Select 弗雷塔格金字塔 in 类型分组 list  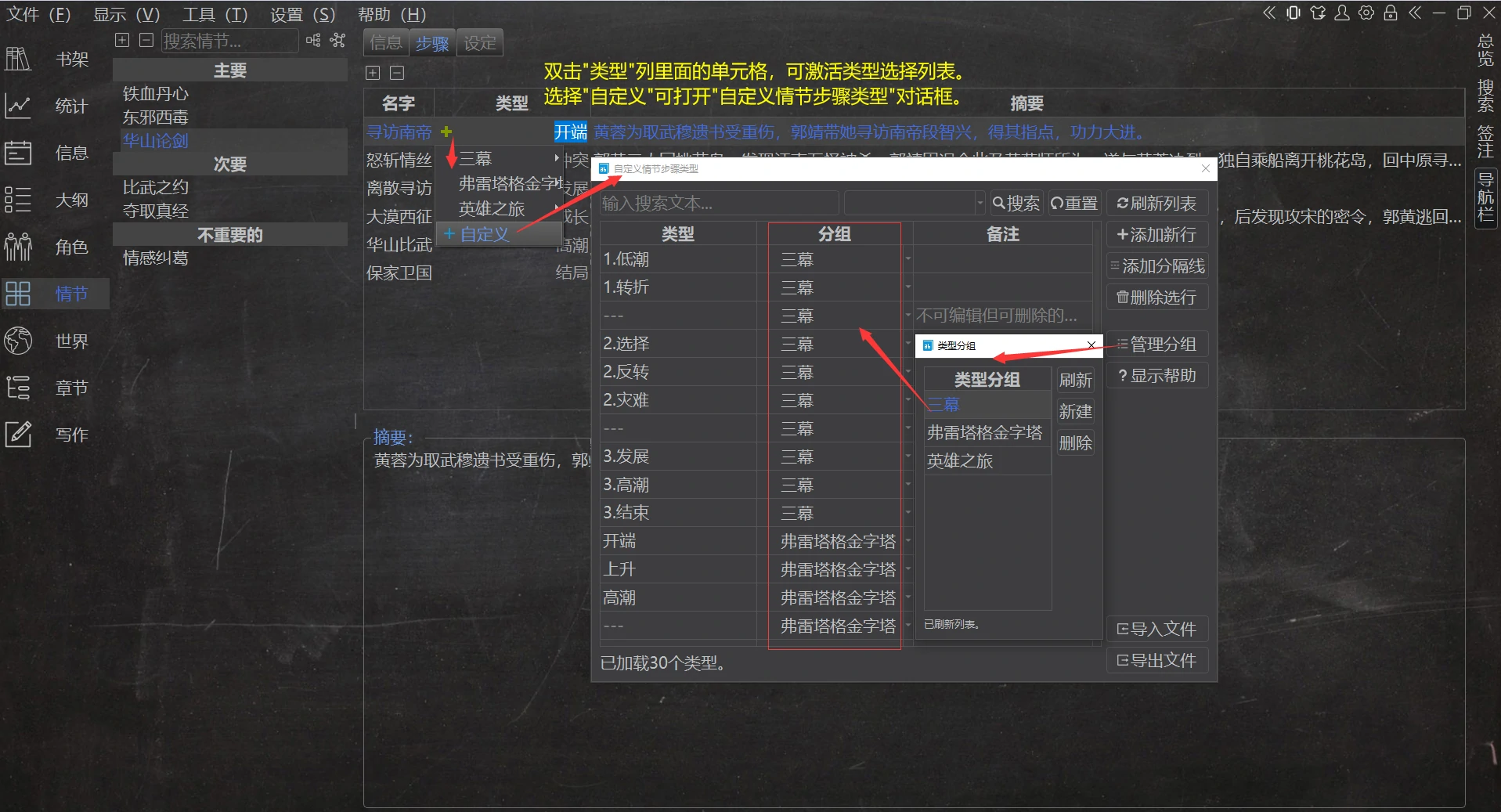[987, 433]
